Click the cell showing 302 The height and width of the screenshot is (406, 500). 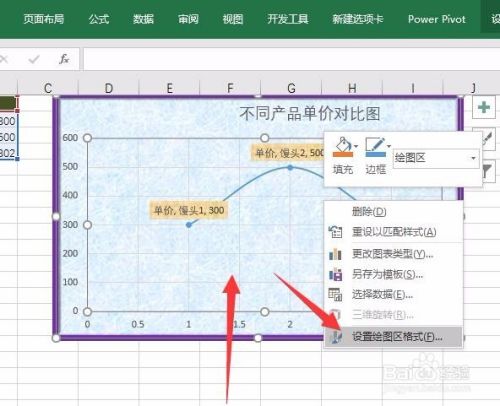tap(8, 153)
